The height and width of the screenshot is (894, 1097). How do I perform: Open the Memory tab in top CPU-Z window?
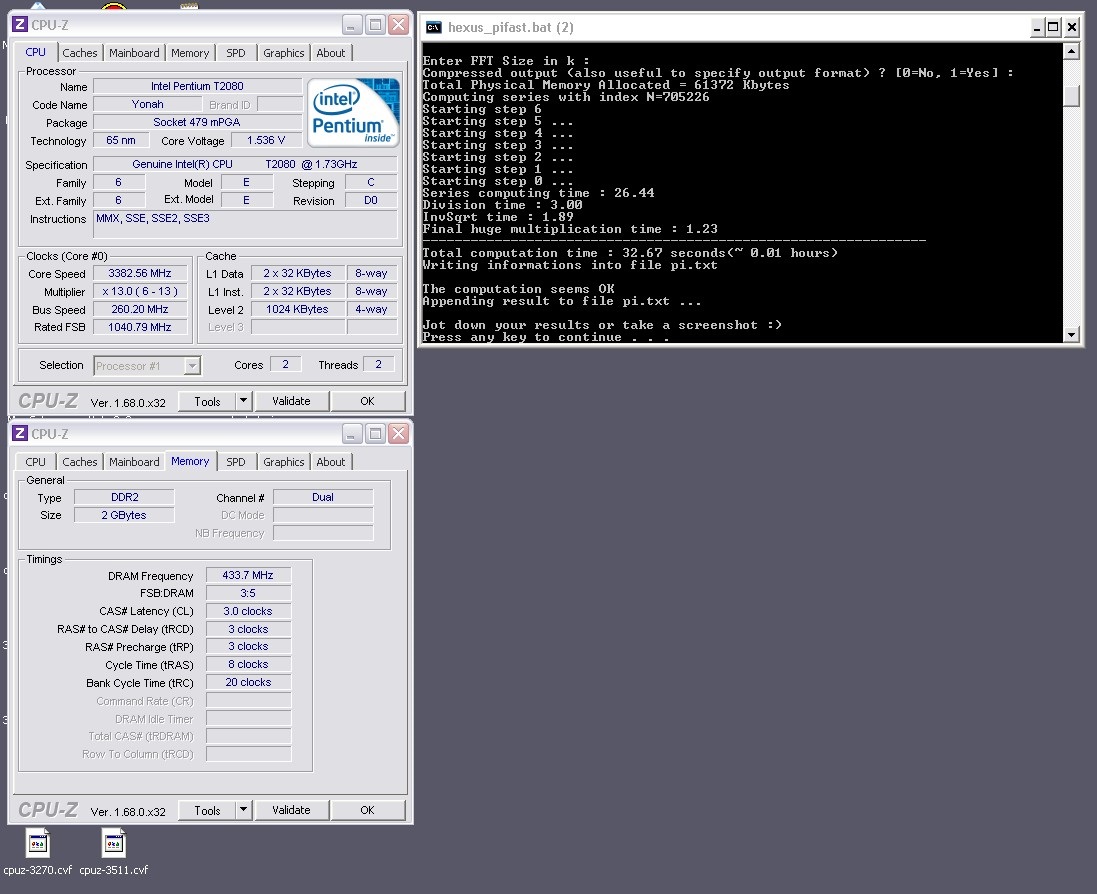[190, 53]
